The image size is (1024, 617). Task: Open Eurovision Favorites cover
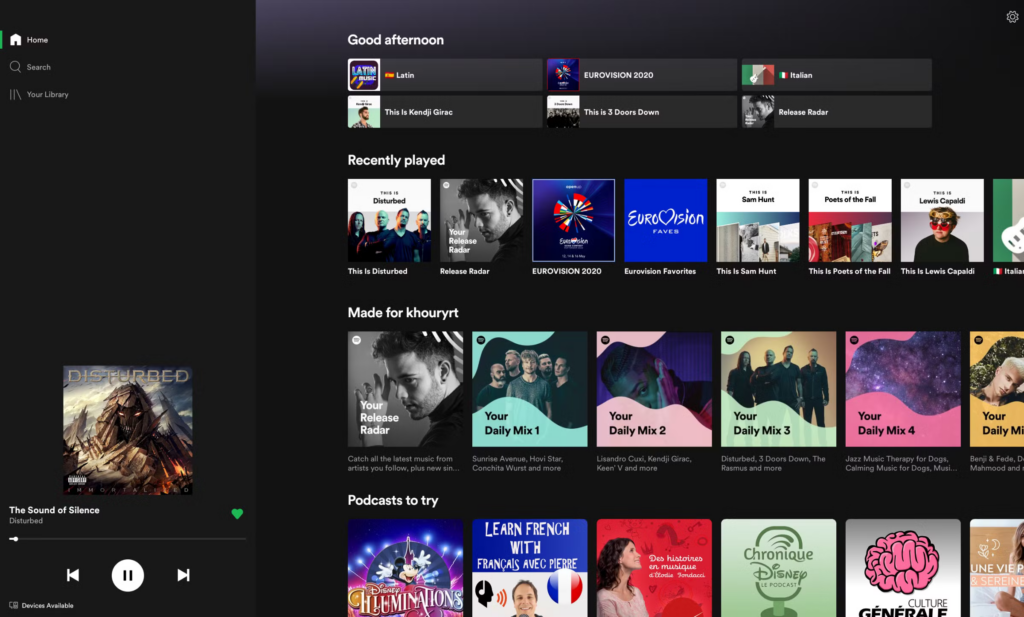665,220
